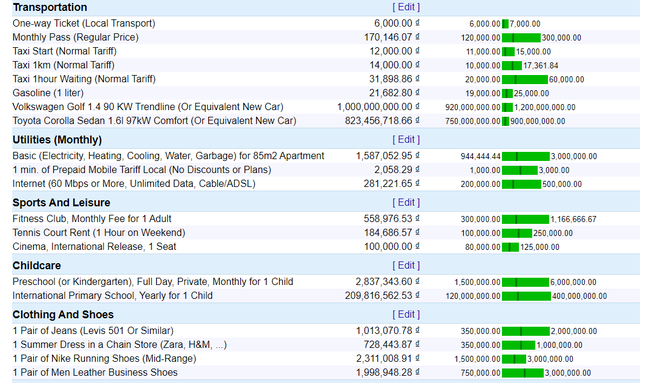Click range bar for Fitness Club monthly fee
Viewport: 660px width, 383px height.
click(x=525, y=219)
